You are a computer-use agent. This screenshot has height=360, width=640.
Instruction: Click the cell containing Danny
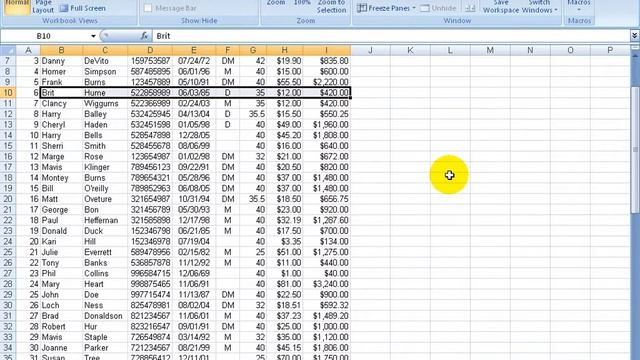[62, 61]
